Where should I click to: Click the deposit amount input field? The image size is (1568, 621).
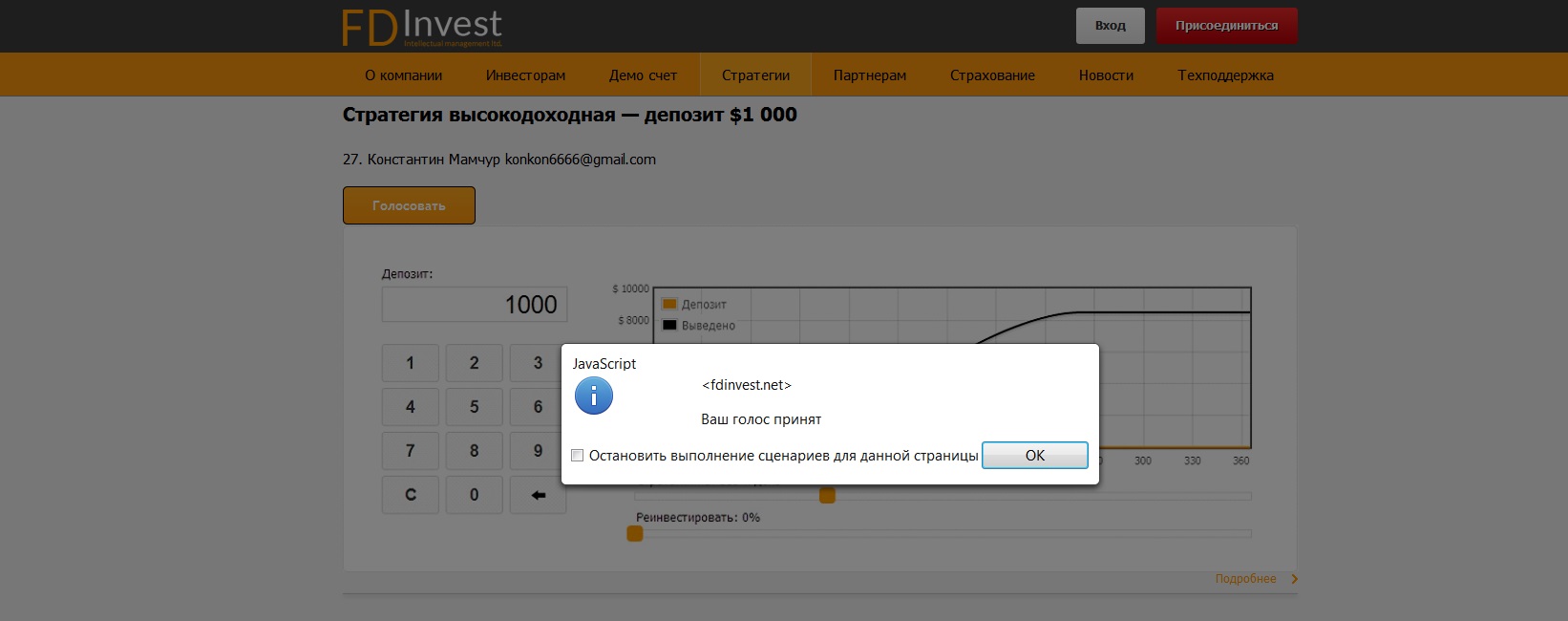(x=475, y=305)
